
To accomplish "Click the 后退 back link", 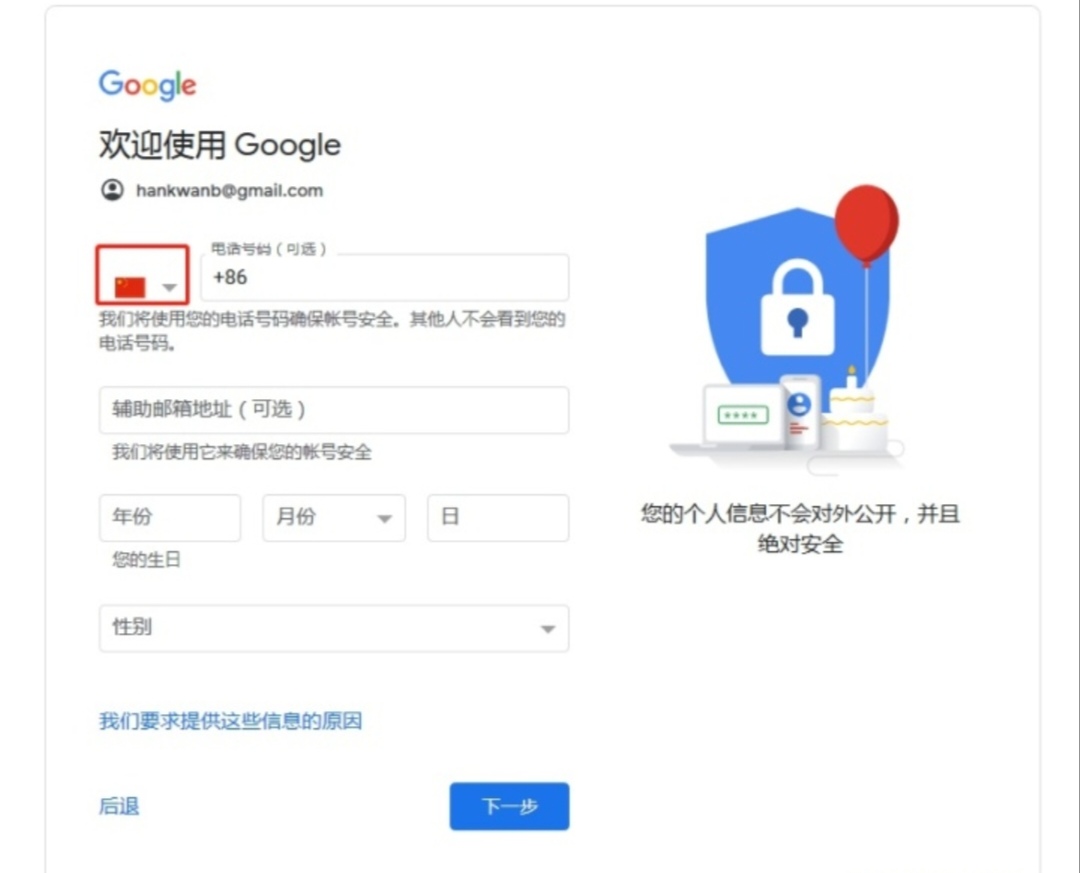I will click(119, 806).
